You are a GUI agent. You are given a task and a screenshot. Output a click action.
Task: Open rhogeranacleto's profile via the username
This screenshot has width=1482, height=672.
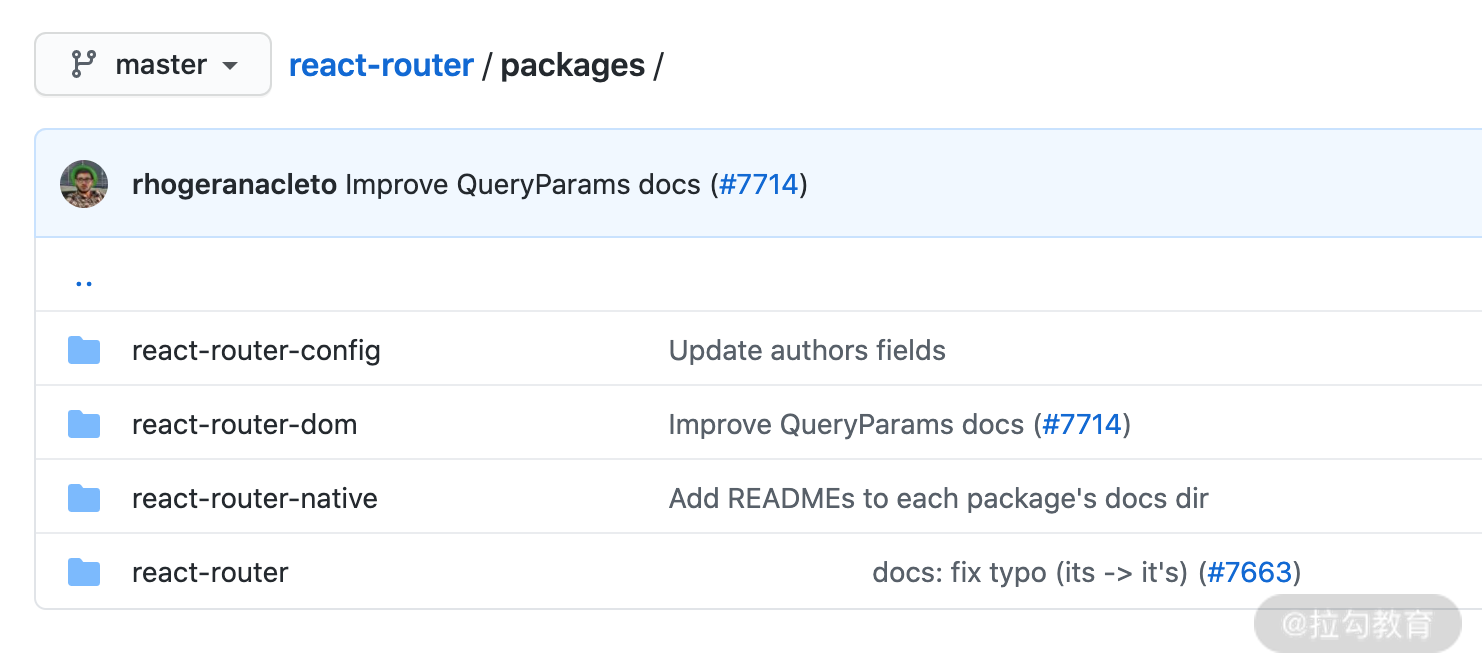click(x=234, y=185)
